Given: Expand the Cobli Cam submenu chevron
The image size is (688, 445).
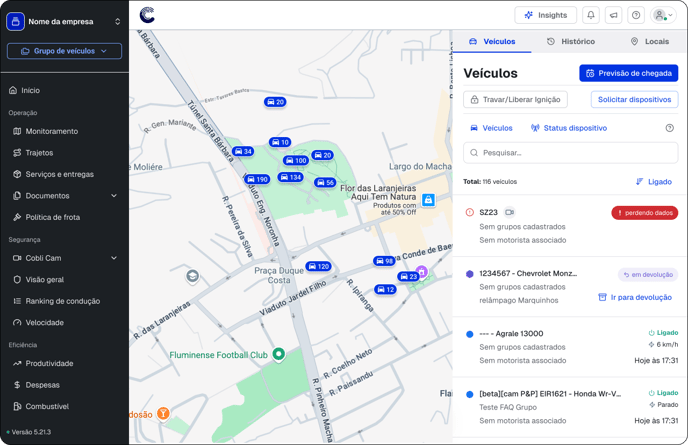Looking at the screenshot, I should [114, 258].
